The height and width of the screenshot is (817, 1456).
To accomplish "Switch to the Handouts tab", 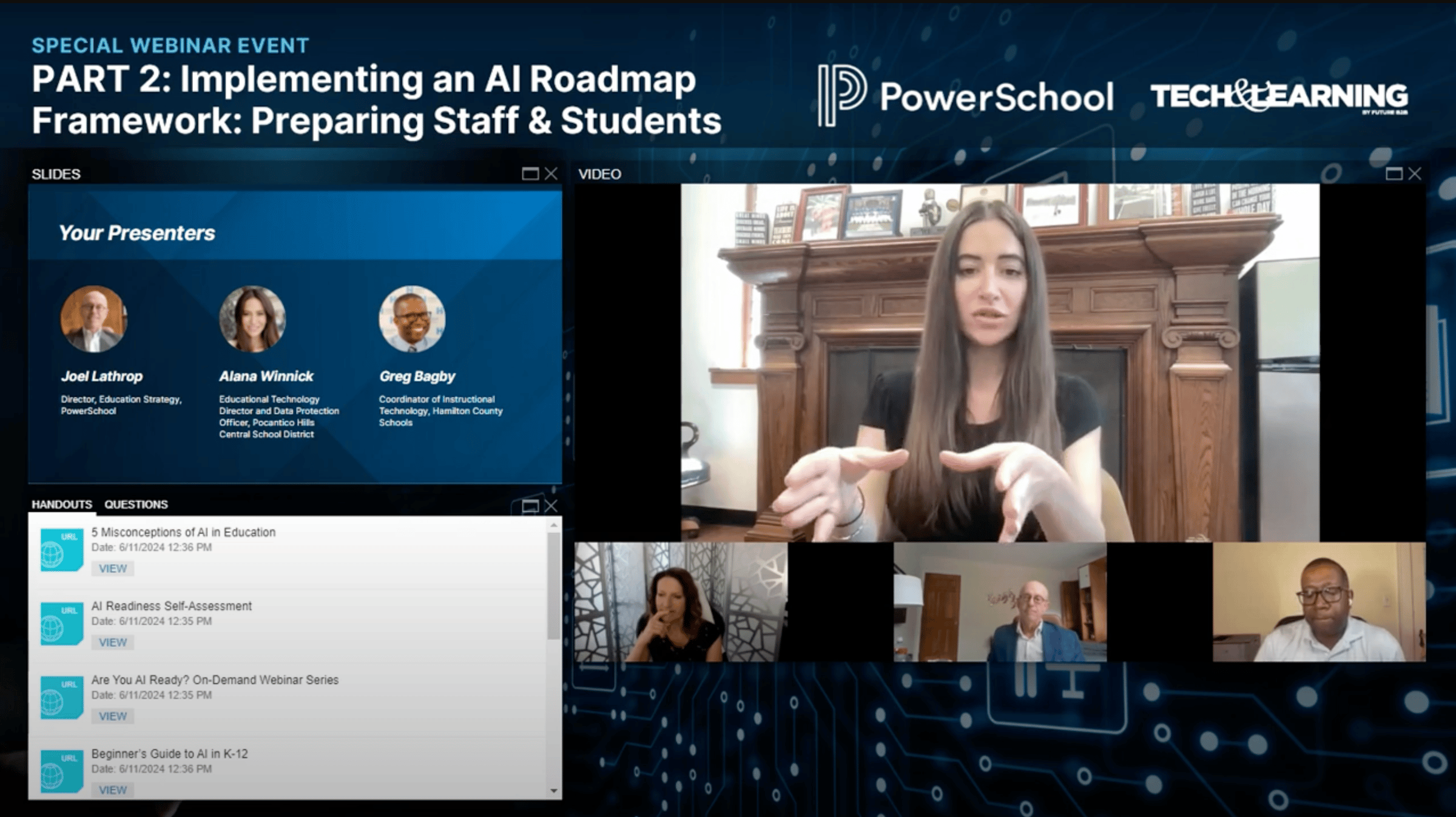I will (x=62, y=504).
